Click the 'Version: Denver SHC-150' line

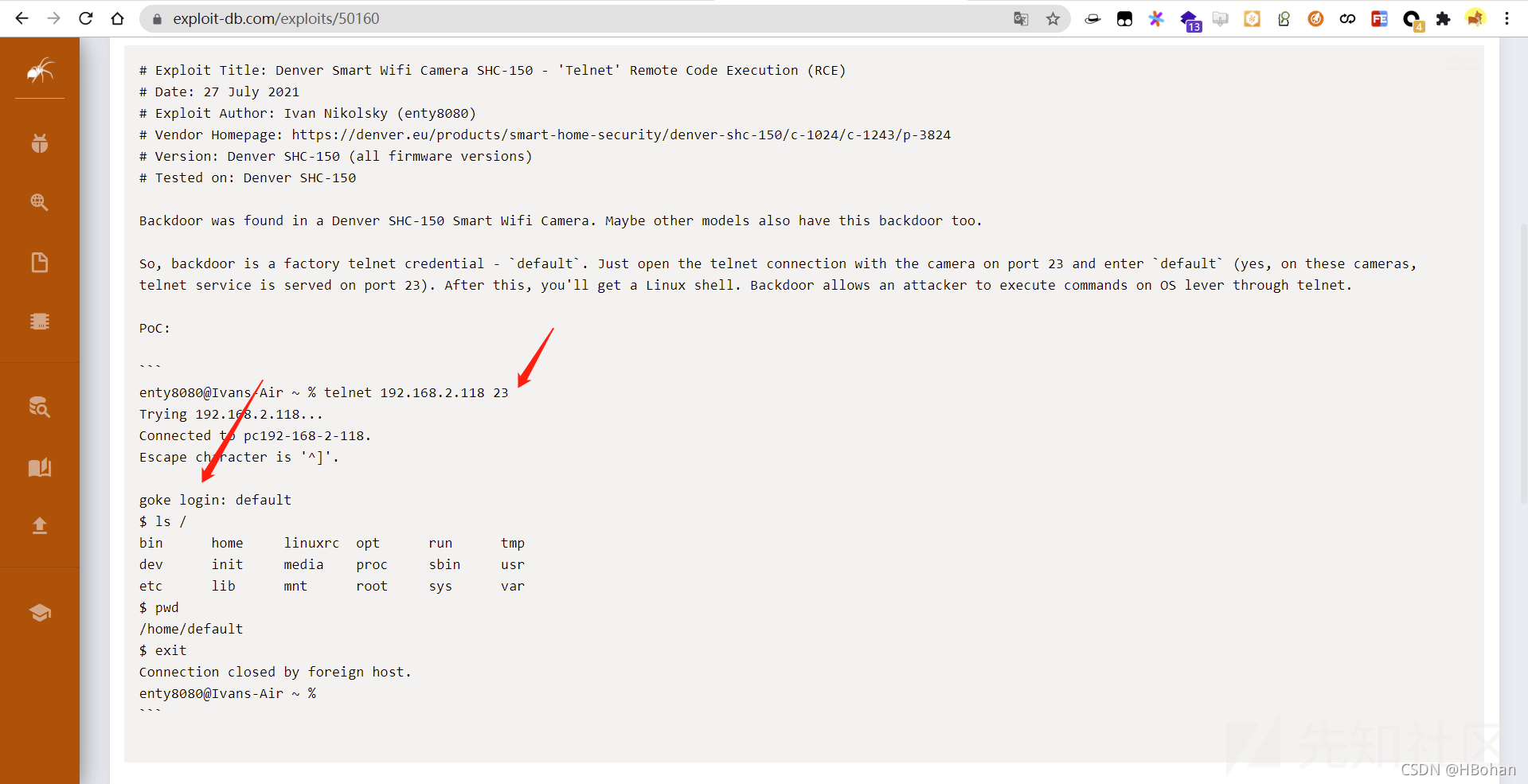(x=335, y=156)
